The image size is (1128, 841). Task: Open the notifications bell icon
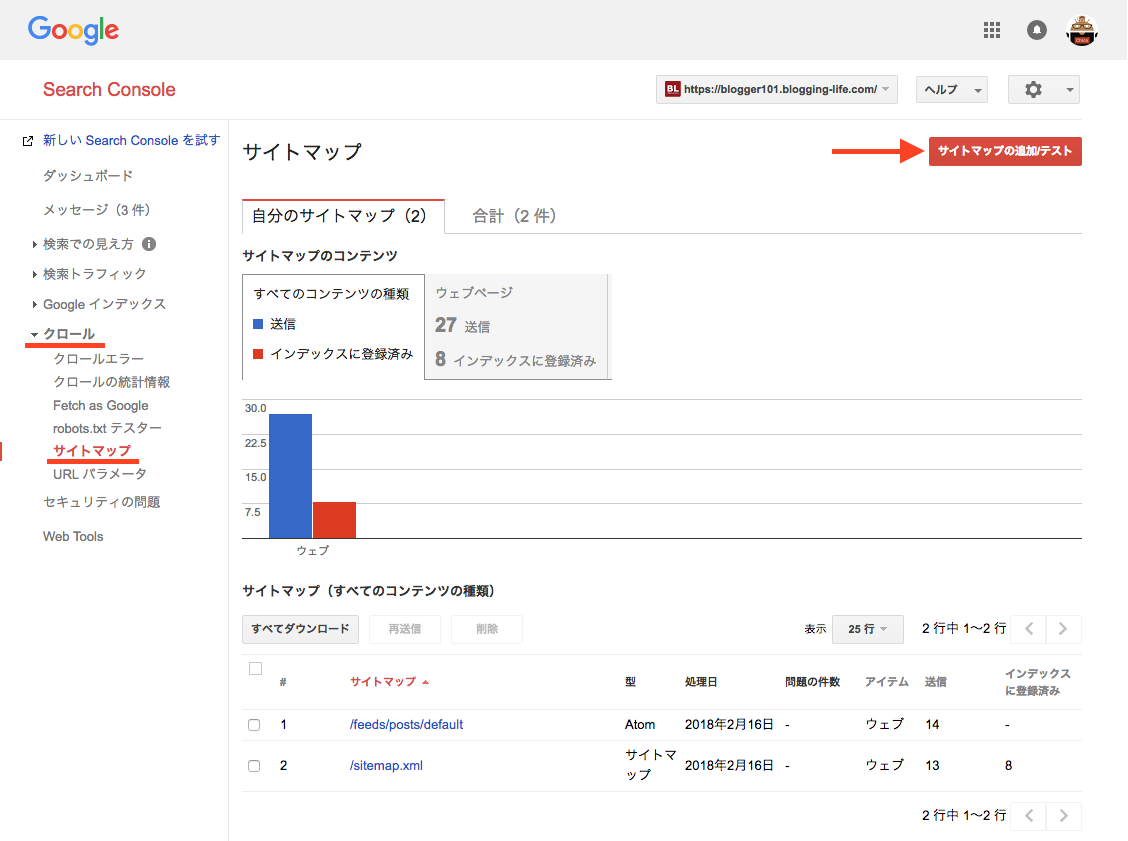point(1037,30)
